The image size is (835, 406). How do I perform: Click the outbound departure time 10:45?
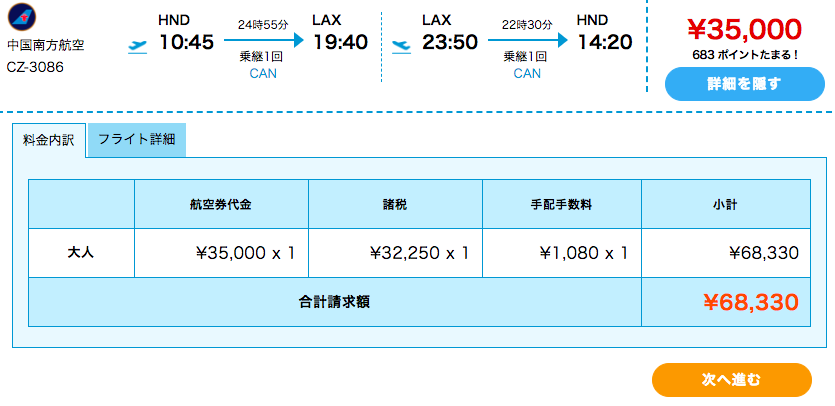tap(186, 42)
